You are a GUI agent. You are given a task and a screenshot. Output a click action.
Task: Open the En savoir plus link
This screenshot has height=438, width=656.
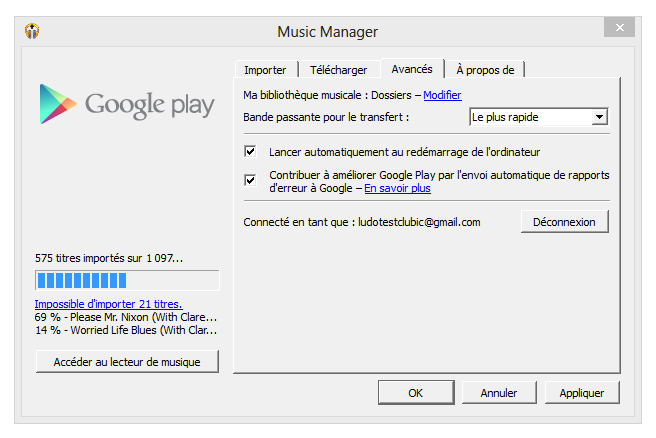[x=397, y=188]
